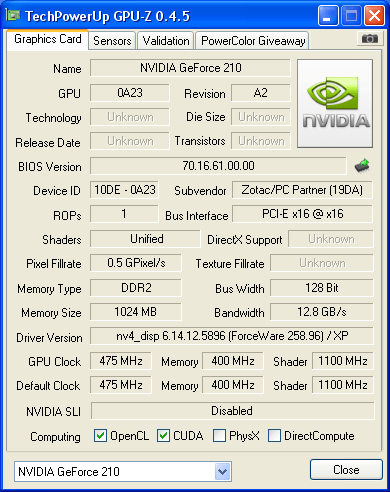This screenshot has width=390, height=492.
Task: Click the Transistors Unknown field
Action: (261, 141)
